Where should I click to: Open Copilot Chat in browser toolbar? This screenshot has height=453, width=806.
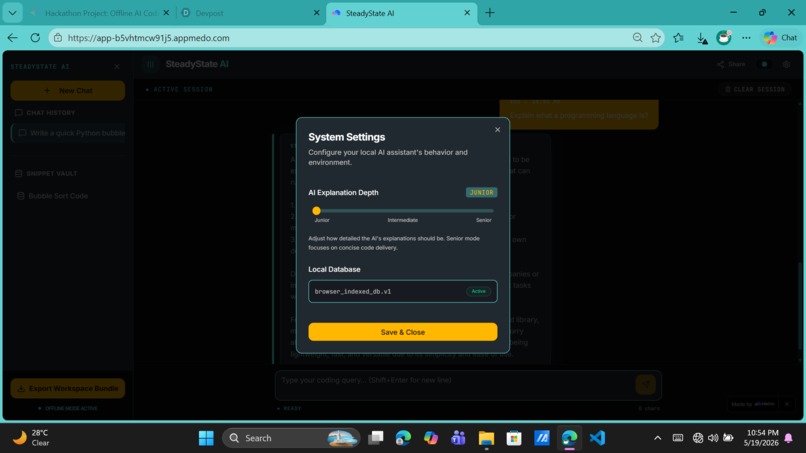coord(780,38)
